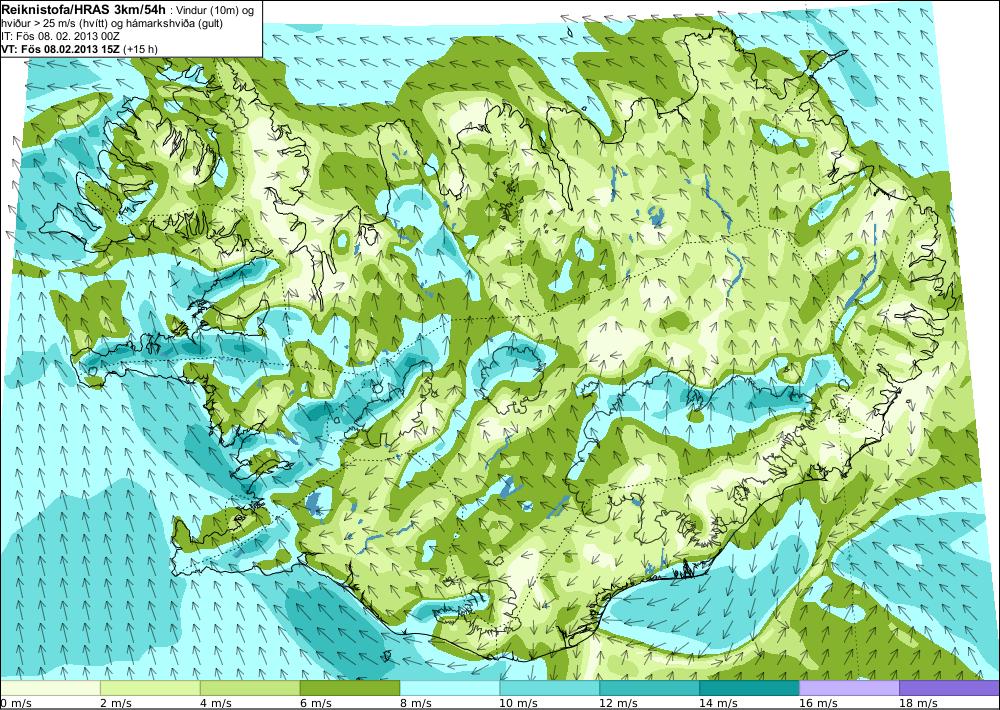Click the cyan 10–12 m/s legend swatch

tap(550, 688)
